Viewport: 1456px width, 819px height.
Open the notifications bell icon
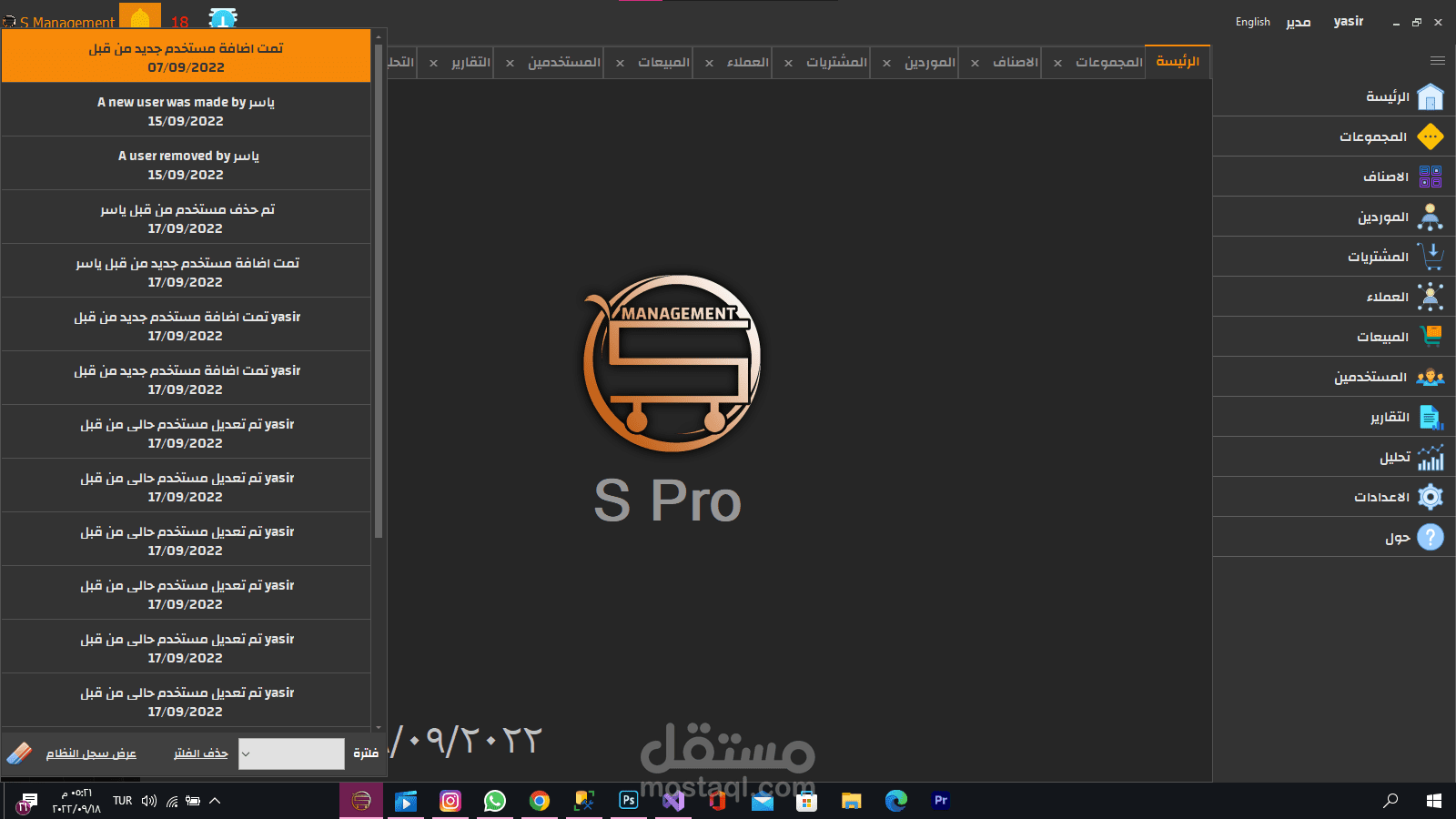[140, 17]
